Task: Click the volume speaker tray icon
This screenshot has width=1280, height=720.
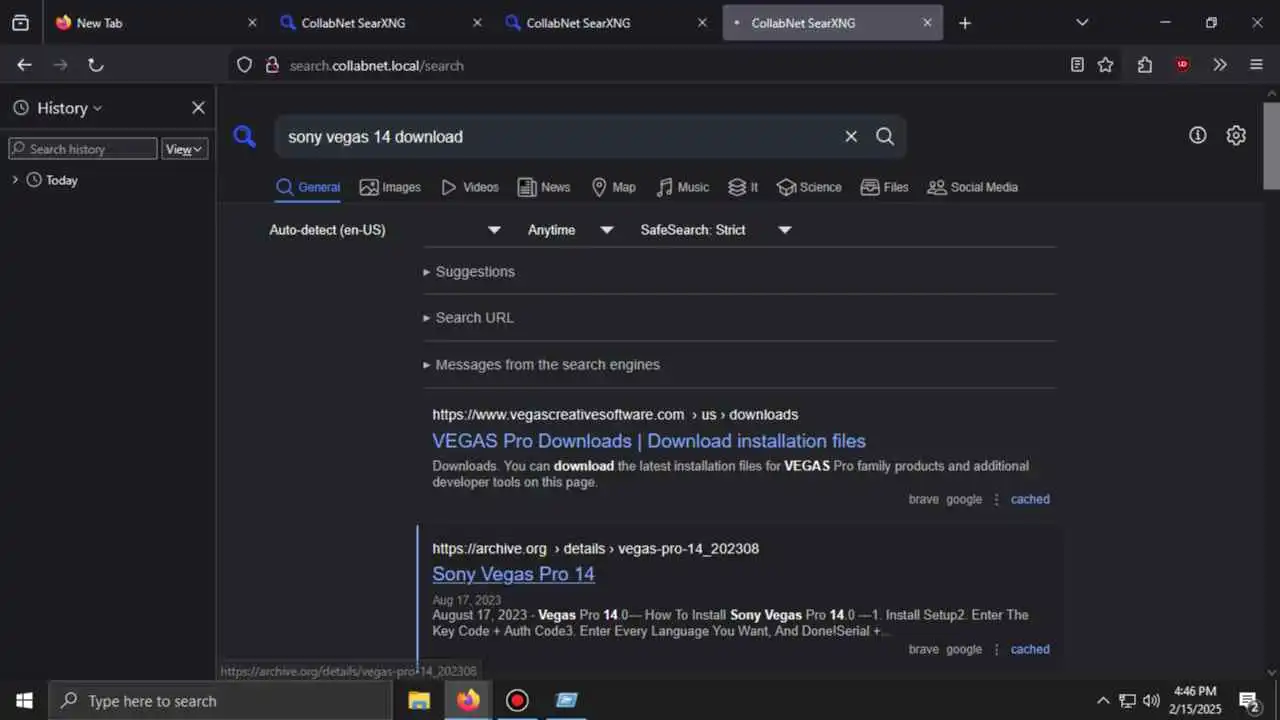Action: click(x=1151, y=701)
